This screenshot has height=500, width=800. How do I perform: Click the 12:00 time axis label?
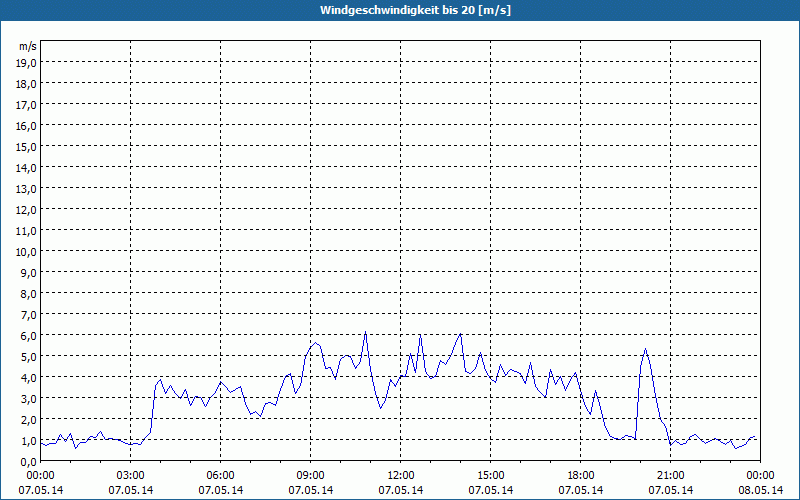point(401,476)
